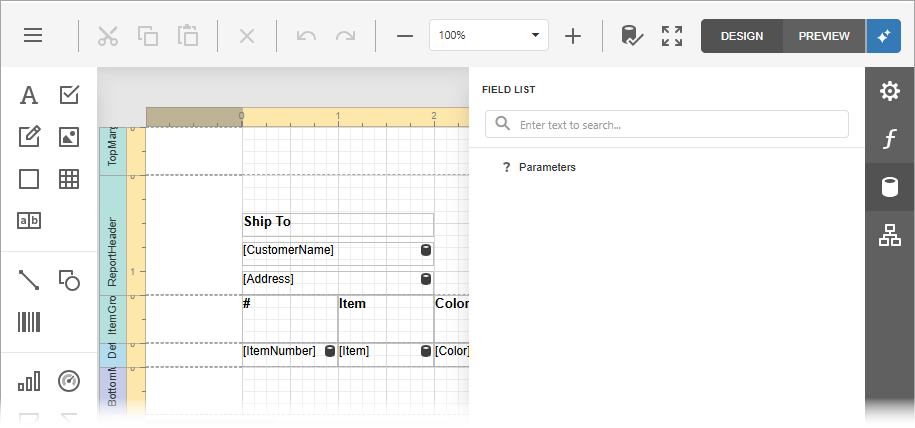Zoom out with the minus button

click(x=404, y=36)
